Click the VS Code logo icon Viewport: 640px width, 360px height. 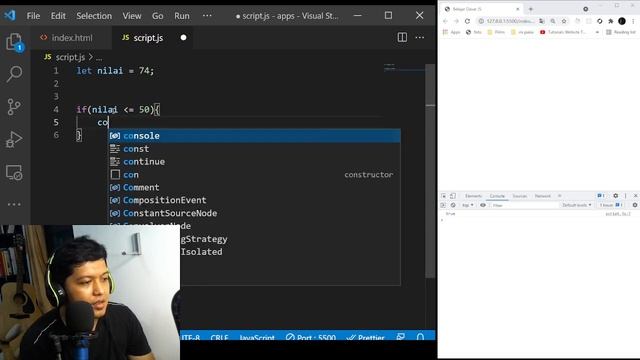[10, 16]
